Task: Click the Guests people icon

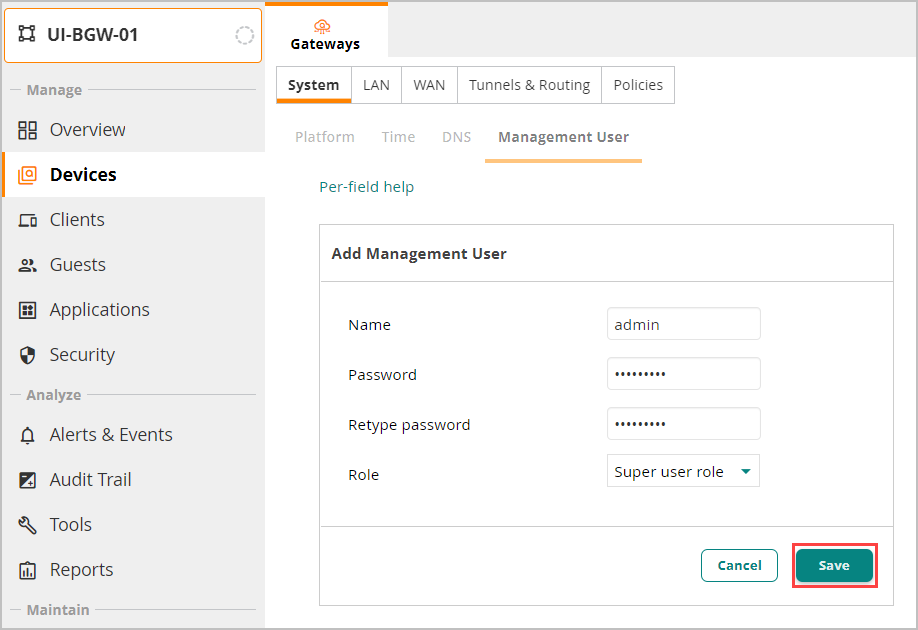Action: coord(28,265)
